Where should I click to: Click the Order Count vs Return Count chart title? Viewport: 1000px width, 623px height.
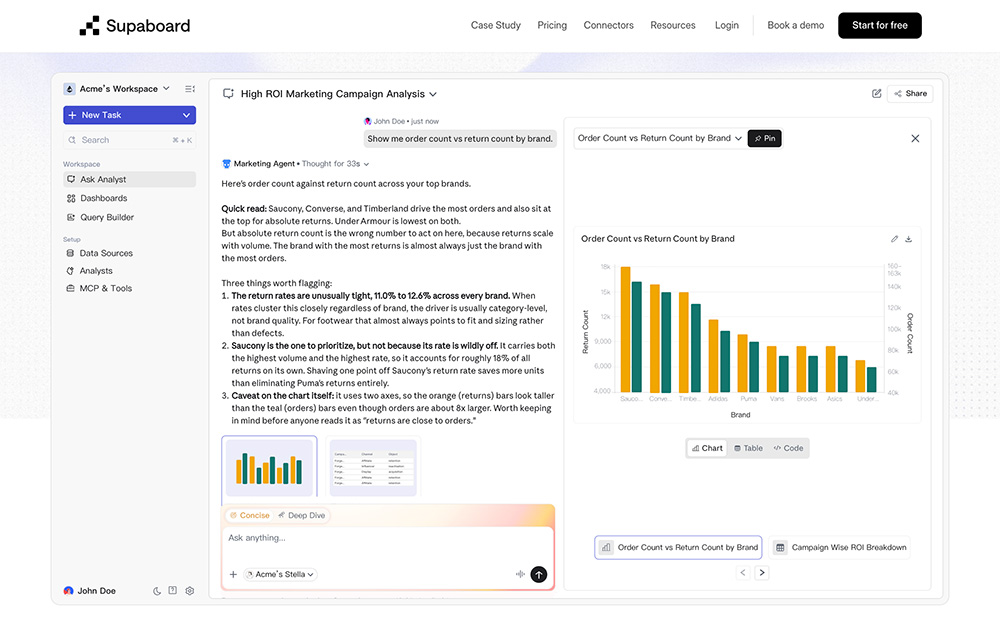pos(658,238)
